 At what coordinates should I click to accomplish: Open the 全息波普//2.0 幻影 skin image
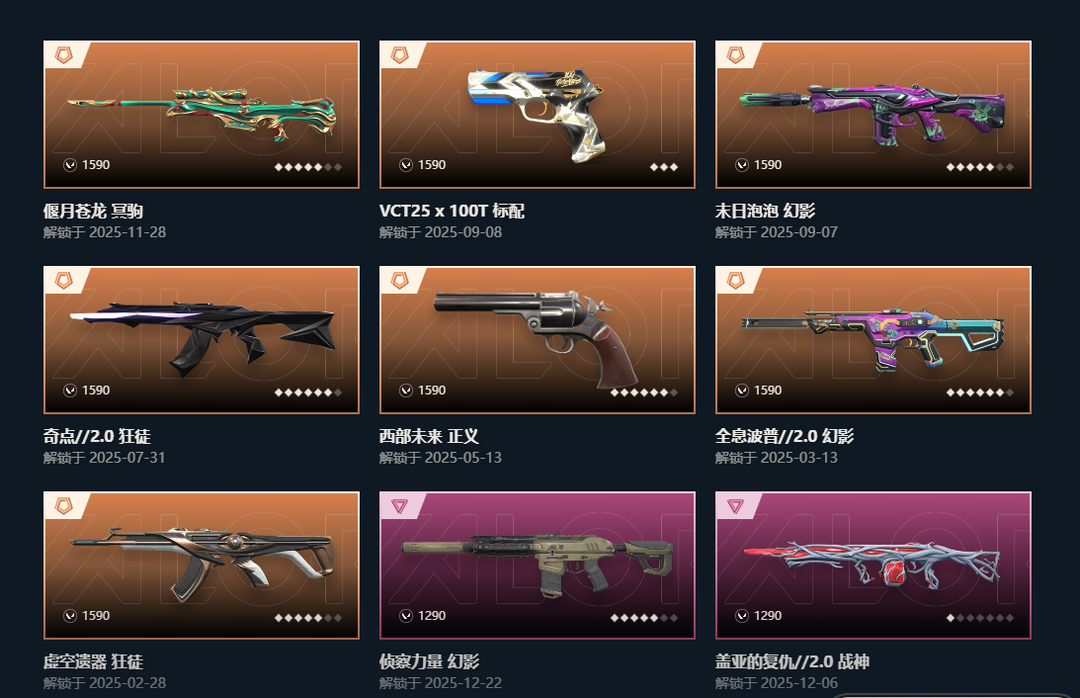pyautogui.click(x=873, y=340)
